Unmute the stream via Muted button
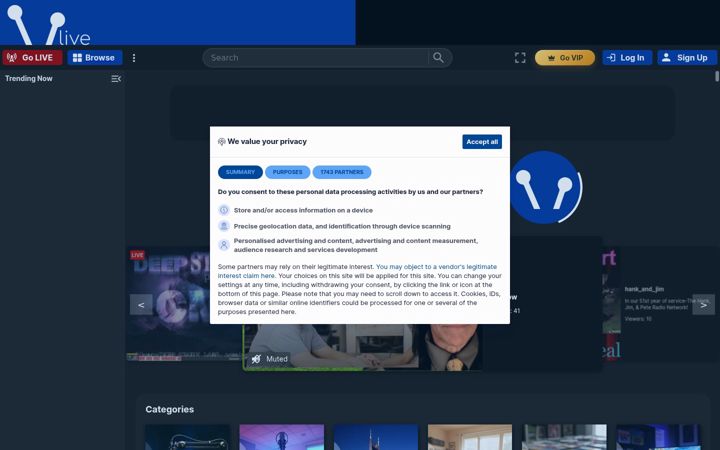 point(270,359)
